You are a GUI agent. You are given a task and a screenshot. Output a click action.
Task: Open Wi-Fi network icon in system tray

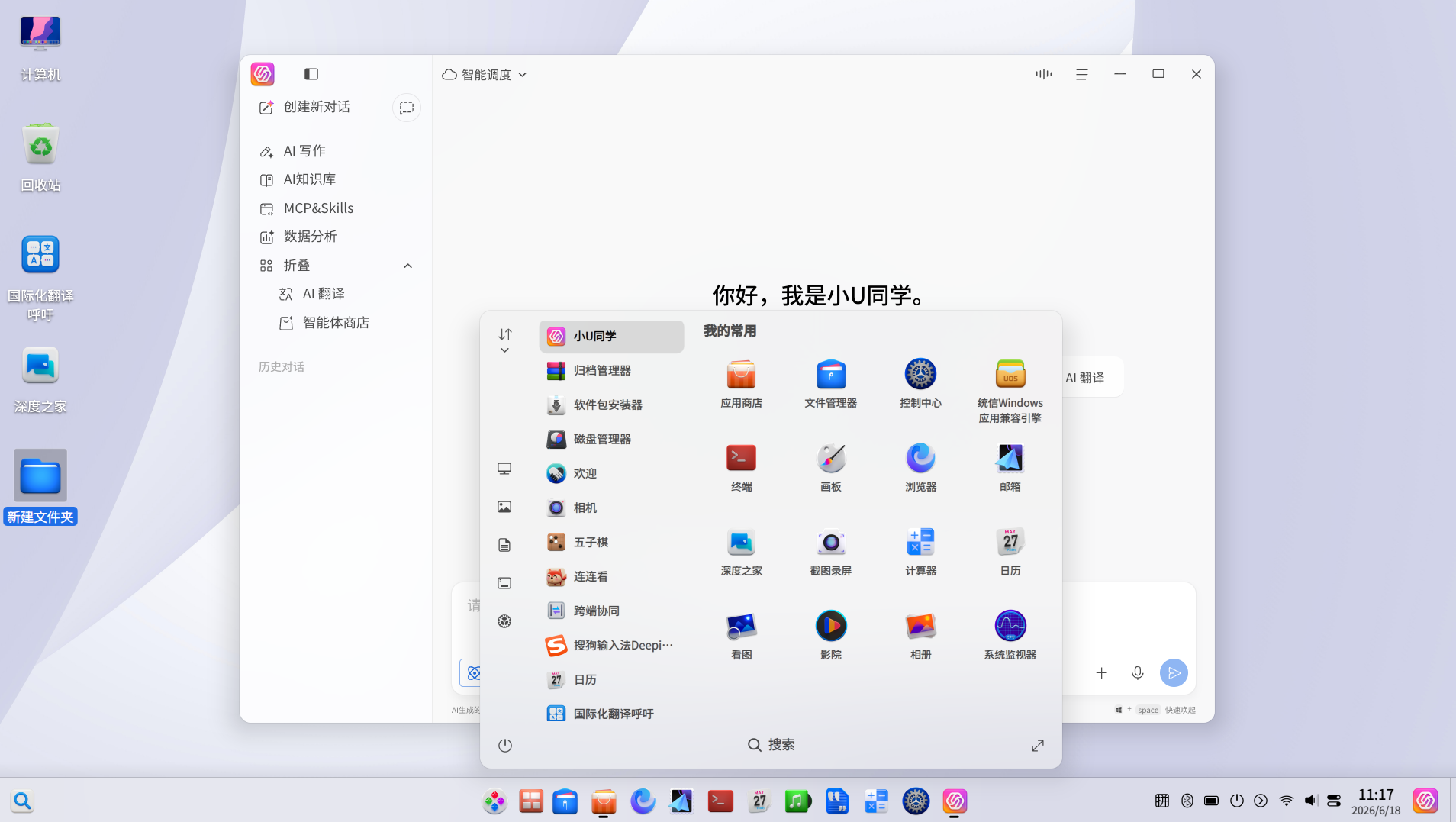(1286, 801)
